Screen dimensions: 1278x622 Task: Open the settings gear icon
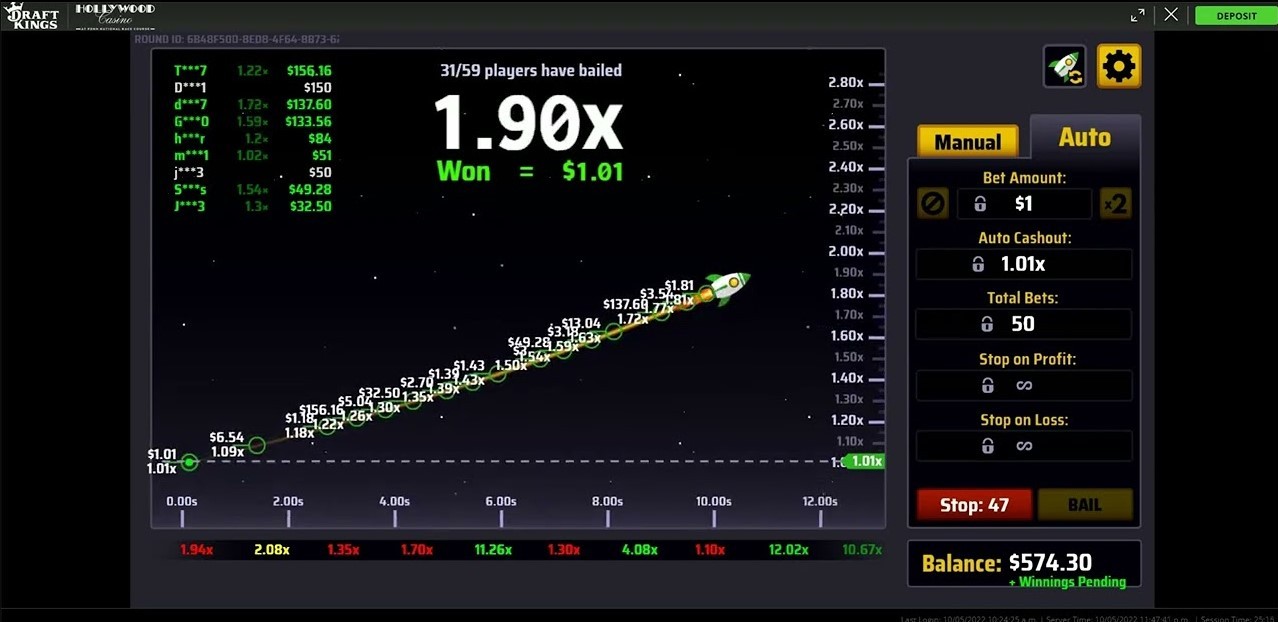(1118, 67)
